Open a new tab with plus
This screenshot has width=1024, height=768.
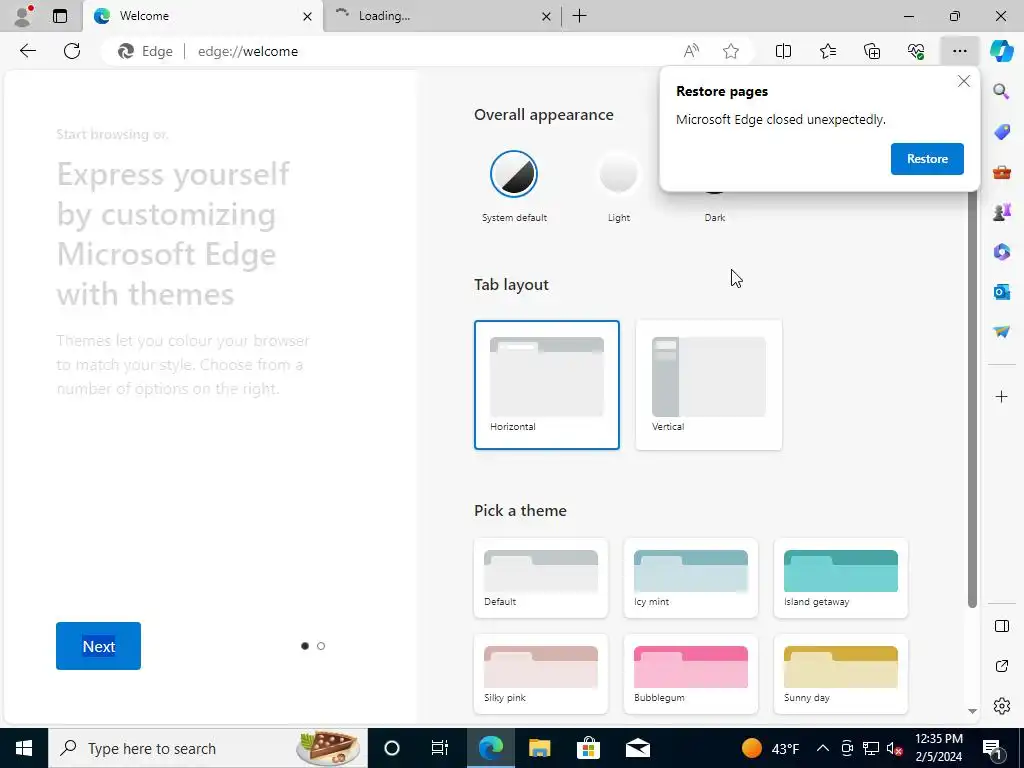579,16
